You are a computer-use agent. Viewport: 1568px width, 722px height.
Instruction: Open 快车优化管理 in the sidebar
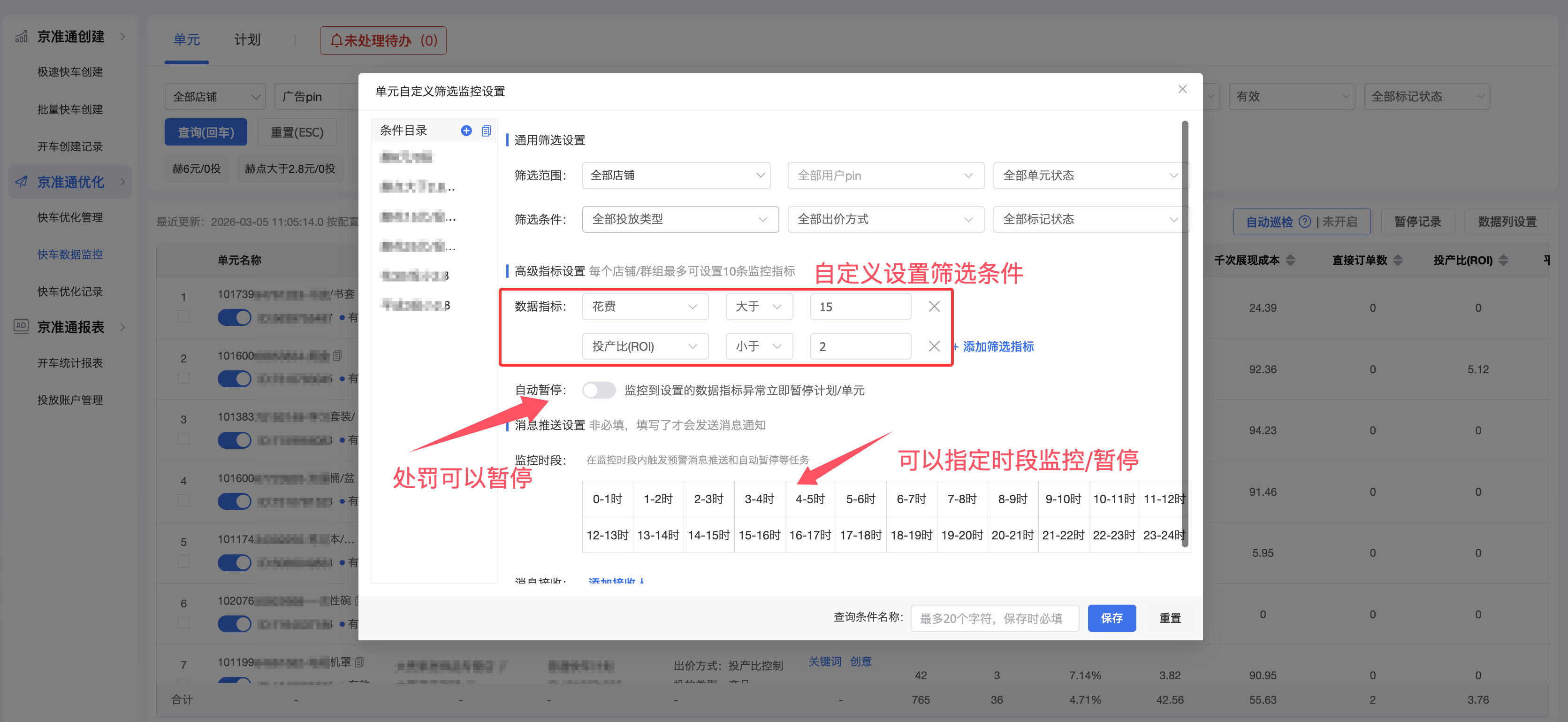pos(70,217)
